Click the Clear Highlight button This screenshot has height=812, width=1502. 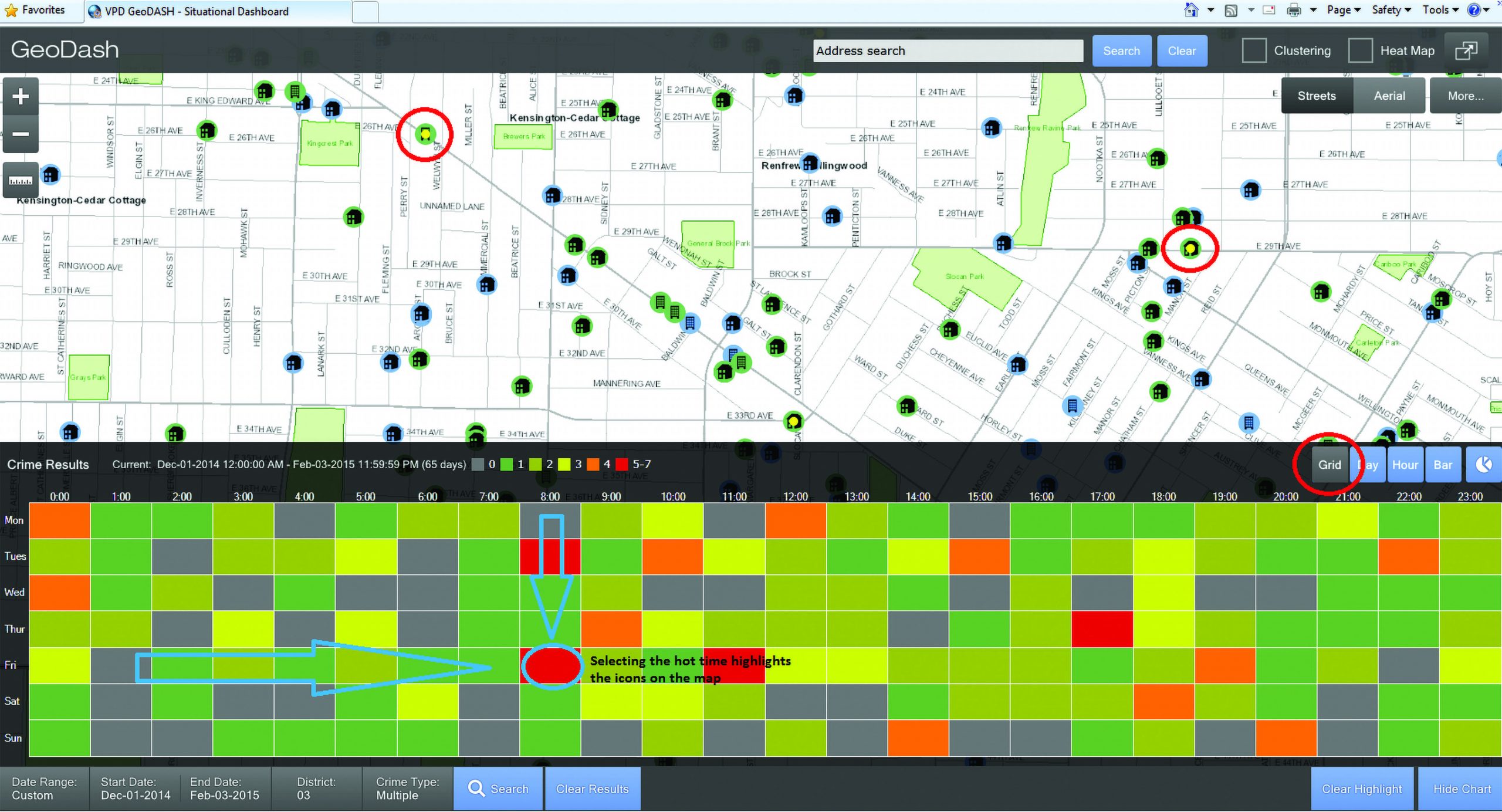point(1362,789)
